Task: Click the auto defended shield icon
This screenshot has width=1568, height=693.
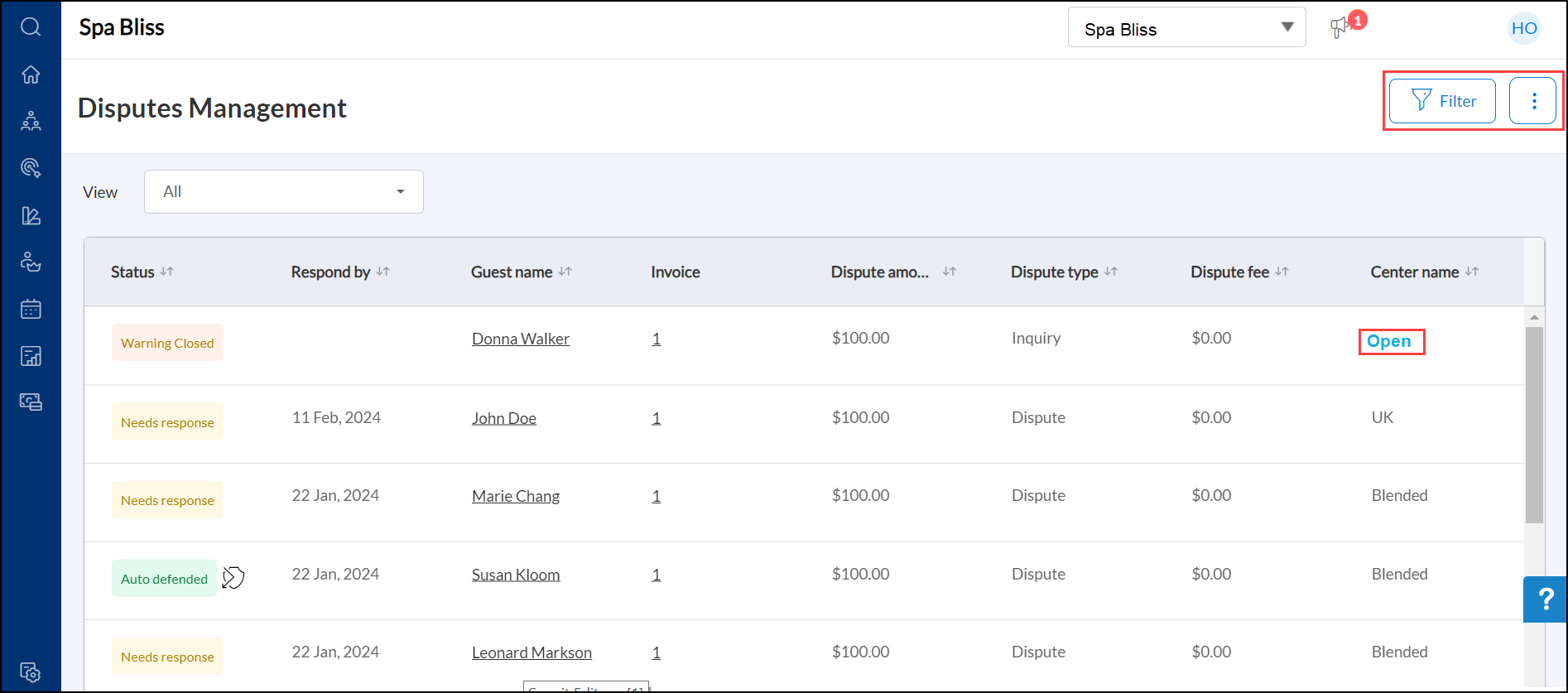Action: pyautogui.click(x=233, y=577)
